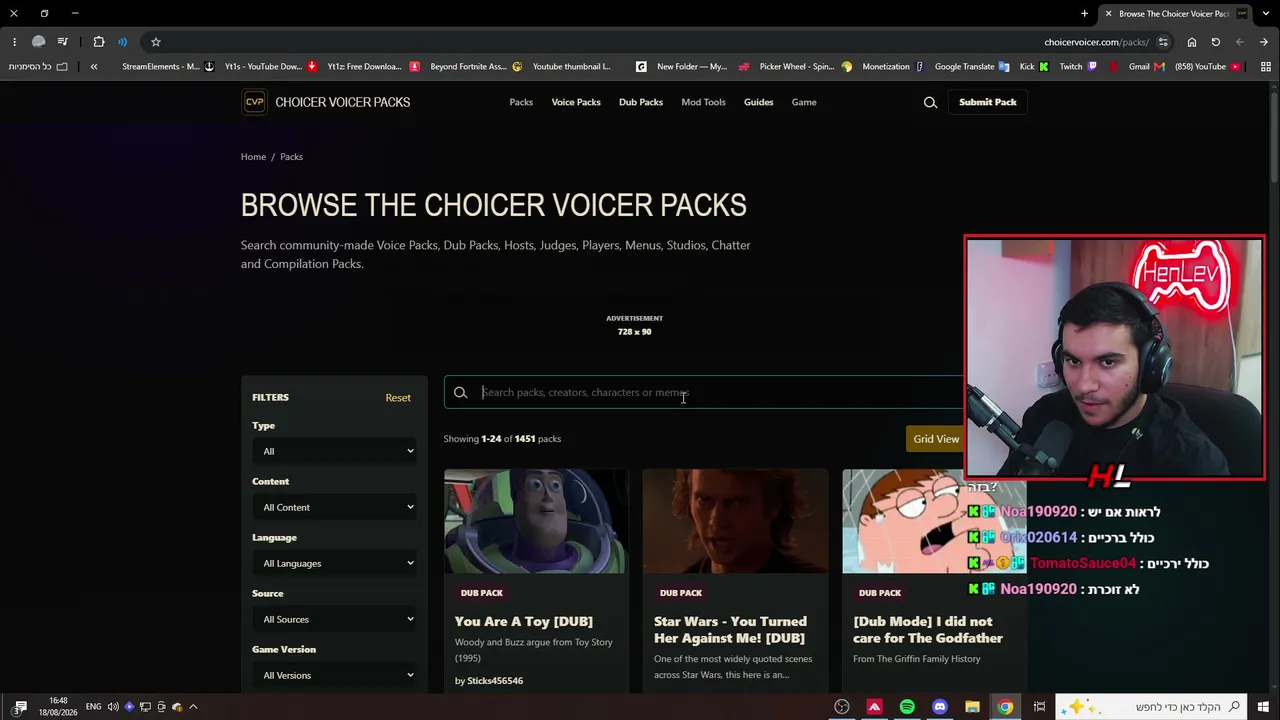Expand the bookmarks bar overflow chevron
Image resolution: width=1280 pixels, height=720 pixels.
click(x=94, y=67)
